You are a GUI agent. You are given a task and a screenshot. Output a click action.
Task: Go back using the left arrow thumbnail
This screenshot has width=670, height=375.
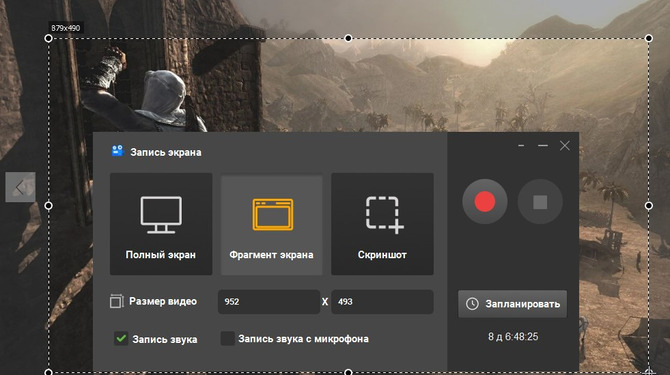coord(20,187)
